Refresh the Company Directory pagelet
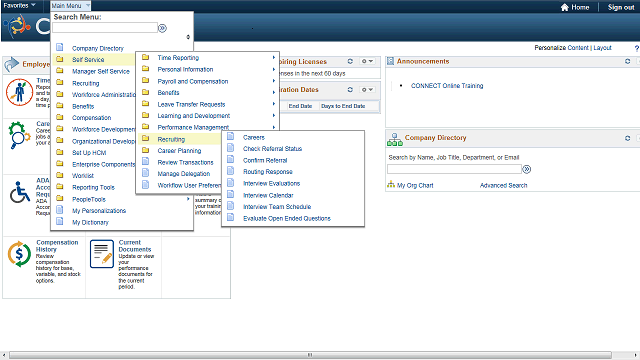This screenshot has height=360, width=640. click(x=627, y=138)
